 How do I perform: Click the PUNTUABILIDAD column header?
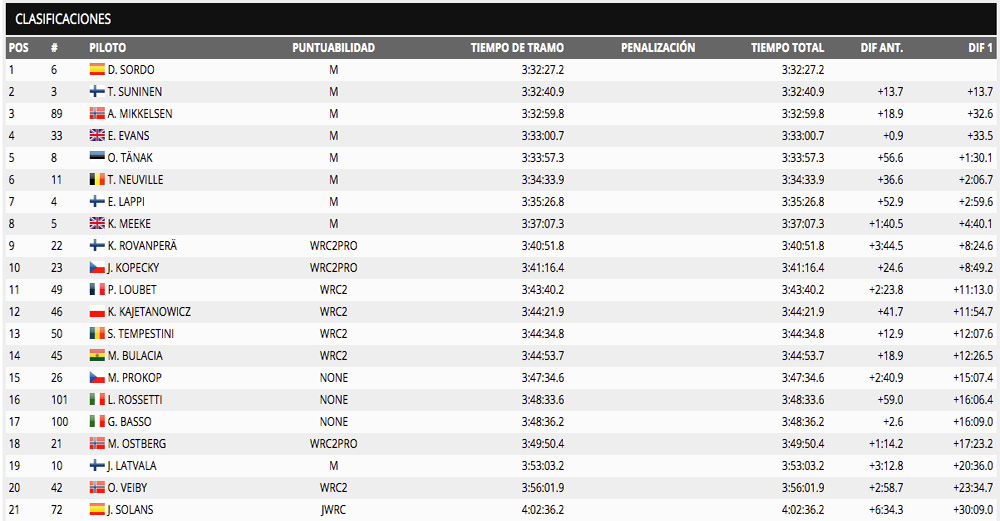pos(333,48)
